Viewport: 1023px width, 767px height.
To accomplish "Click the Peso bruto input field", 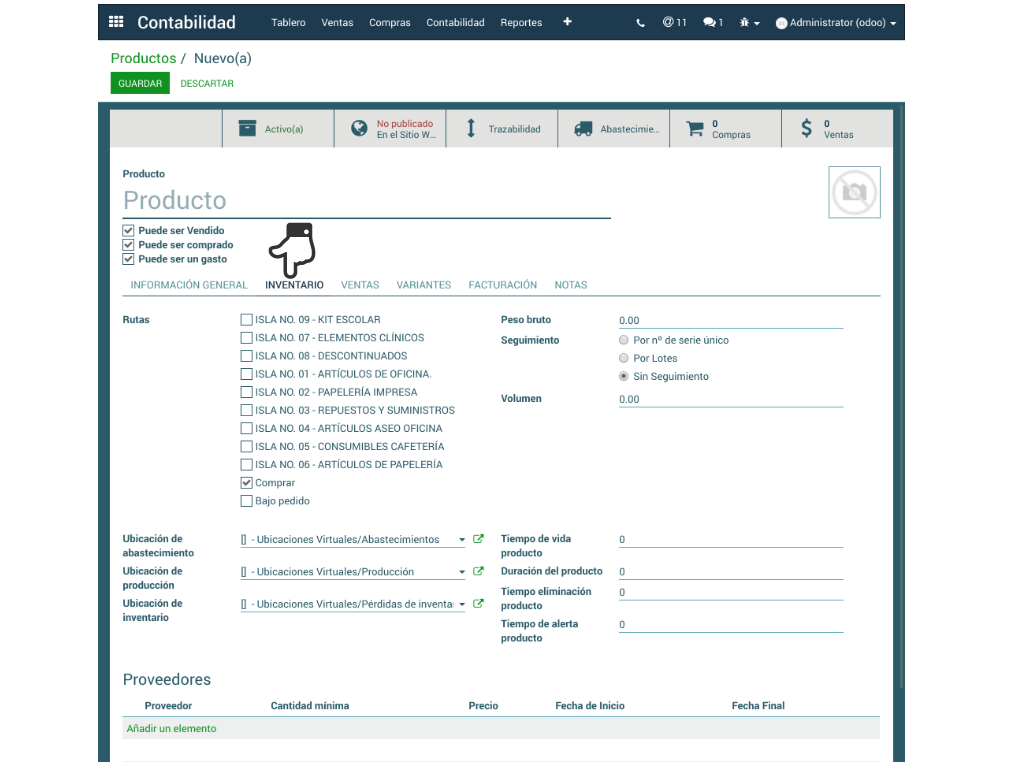I will 730,321.
